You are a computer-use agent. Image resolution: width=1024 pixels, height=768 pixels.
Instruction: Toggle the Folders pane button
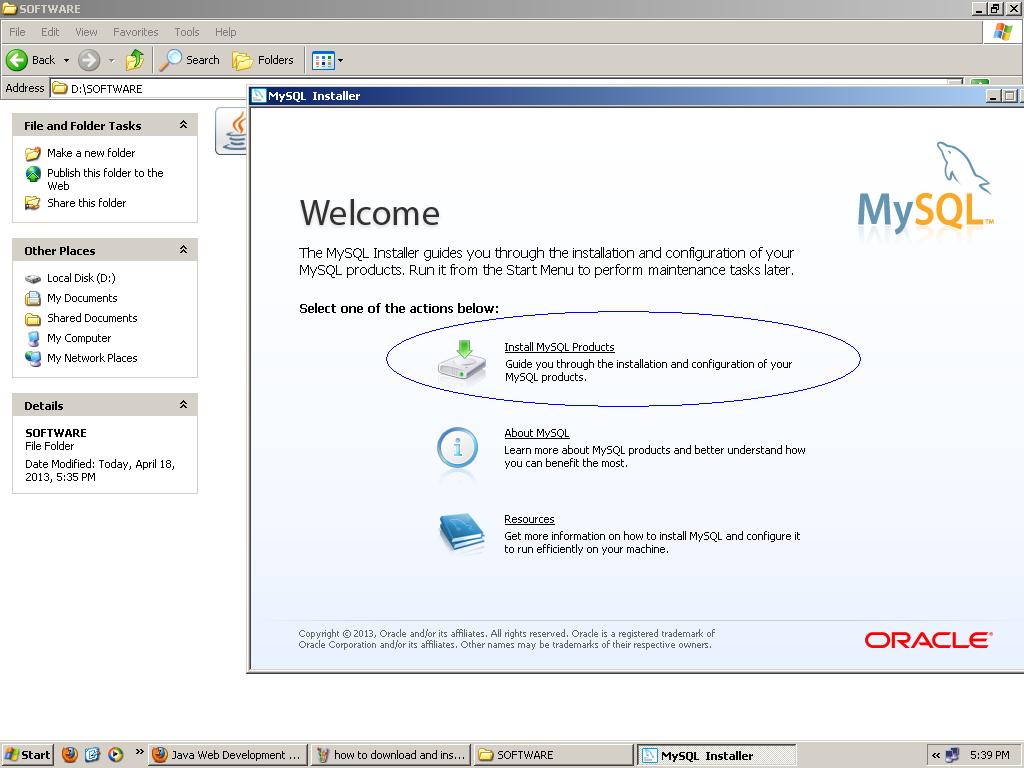click(x=263, y=60)
